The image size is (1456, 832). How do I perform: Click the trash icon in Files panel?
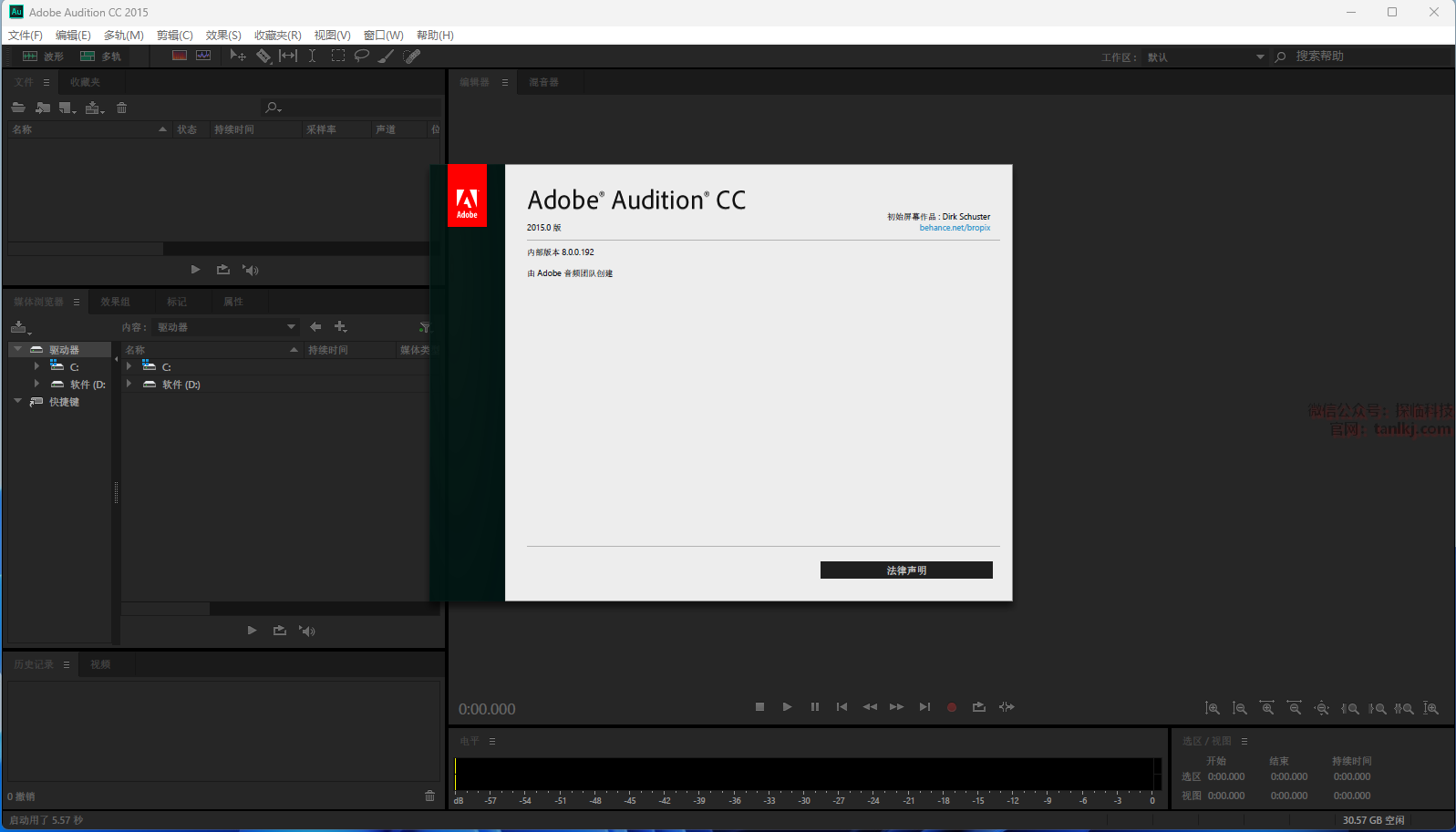pyautogui.click(x=121, y=108)
